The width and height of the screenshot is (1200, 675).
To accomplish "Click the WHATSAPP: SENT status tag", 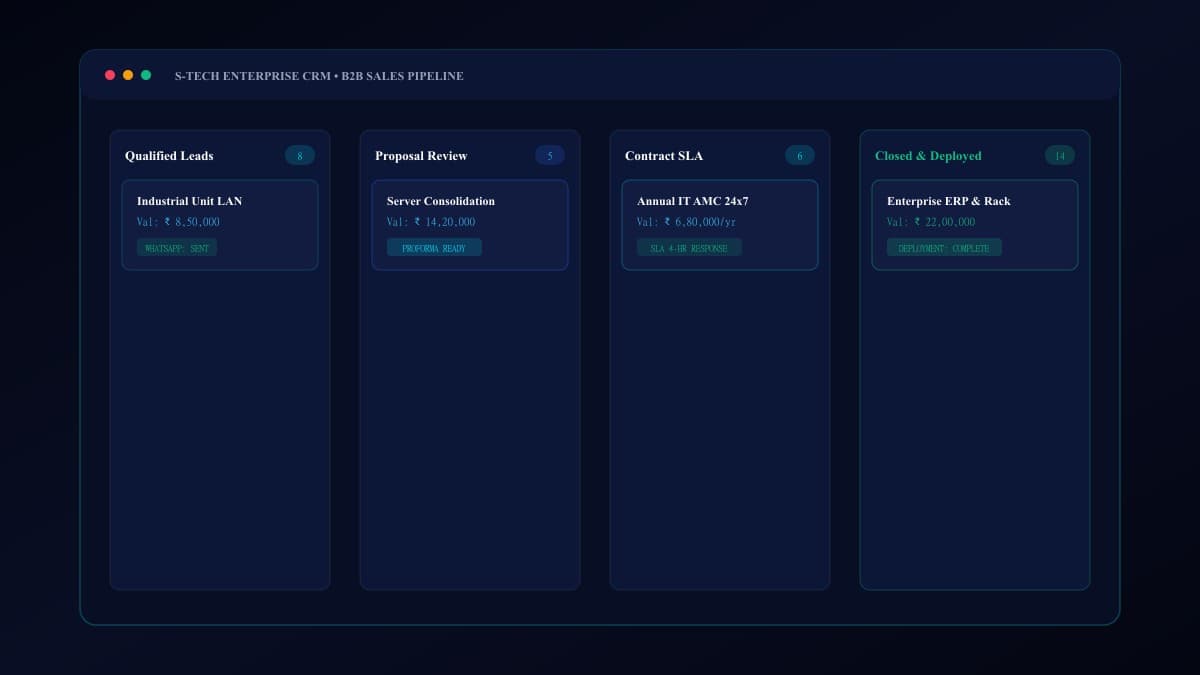I will pos(177,247).
